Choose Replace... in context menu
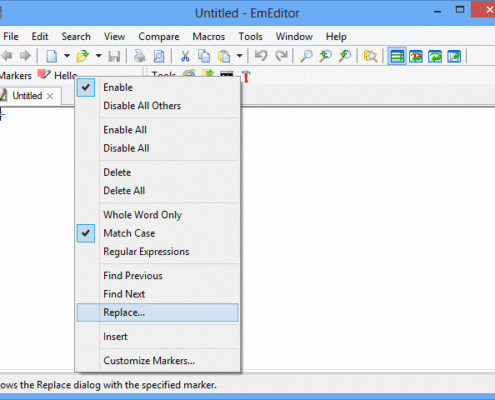495x400 pixels. click(x=157, y=312)
